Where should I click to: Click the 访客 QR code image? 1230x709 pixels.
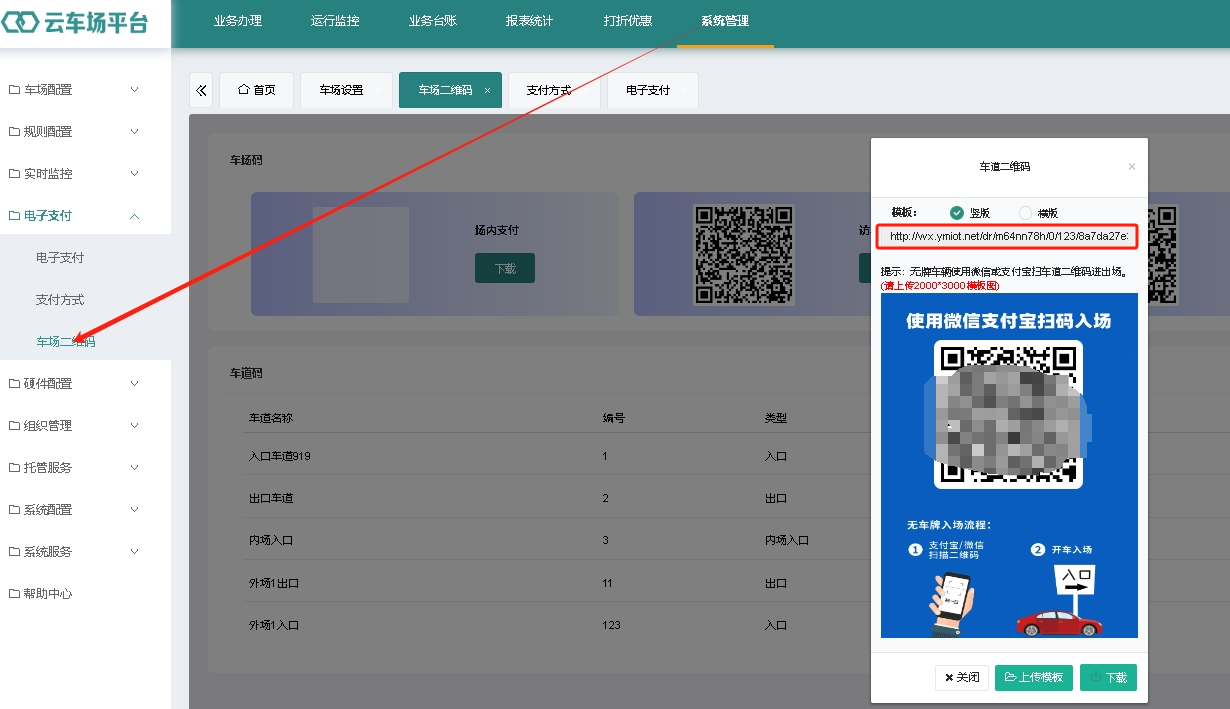pyautogui.click(x=744, y=254)
